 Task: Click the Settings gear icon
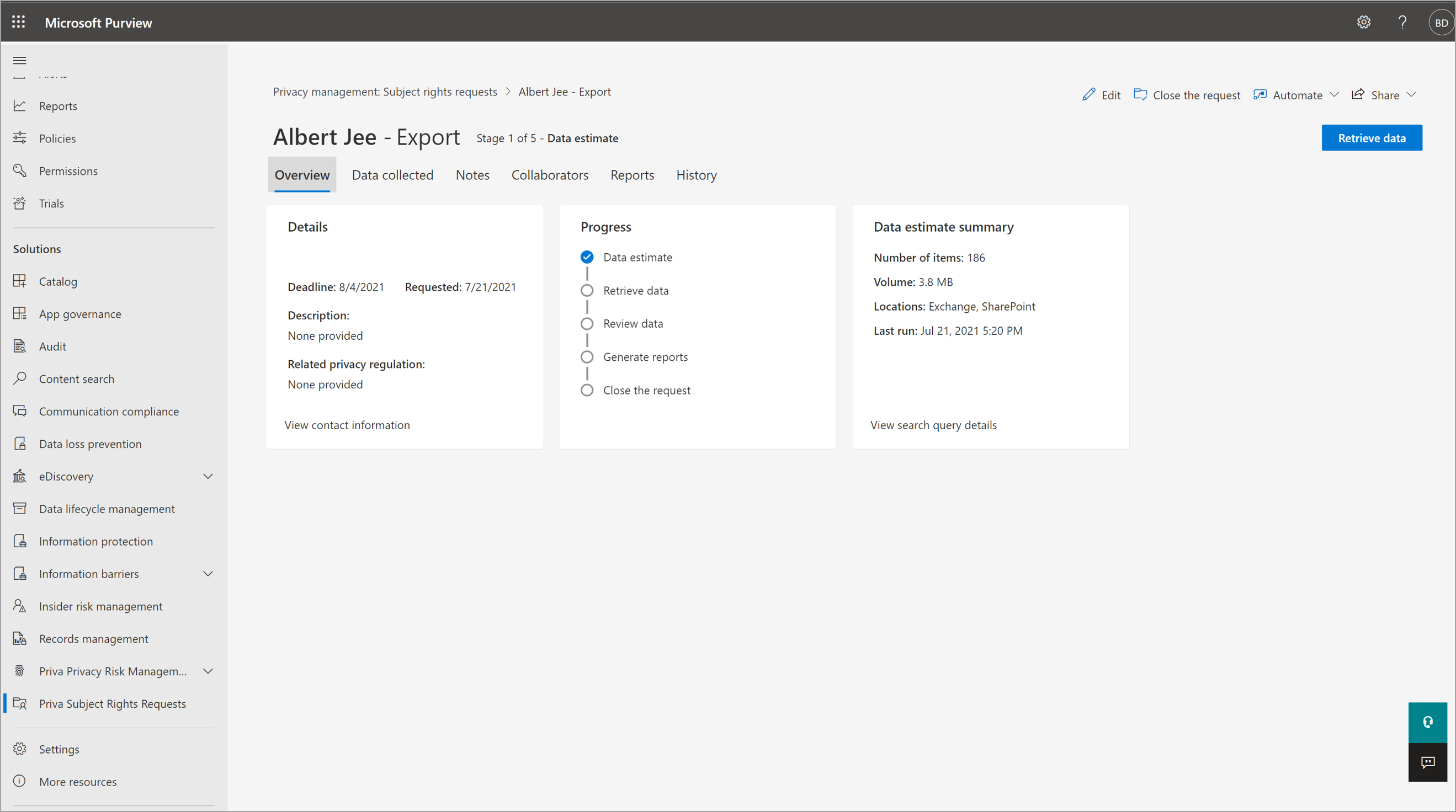(1364, 22)
